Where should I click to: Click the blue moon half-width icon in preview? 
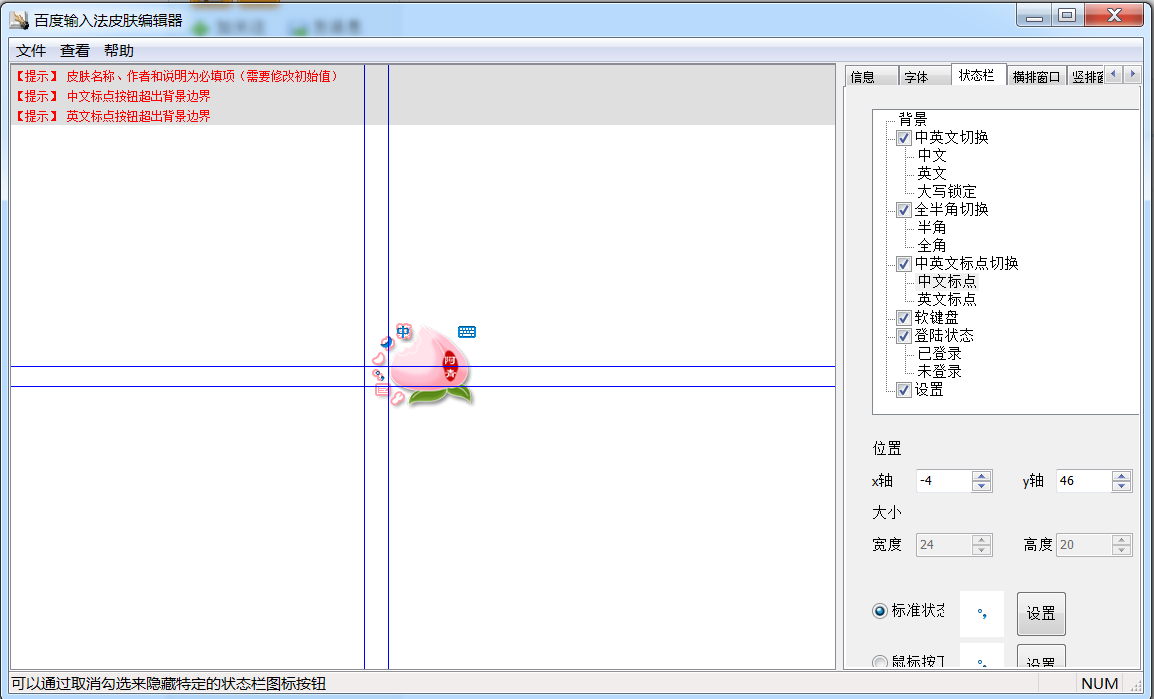click(x=386, y=342)
